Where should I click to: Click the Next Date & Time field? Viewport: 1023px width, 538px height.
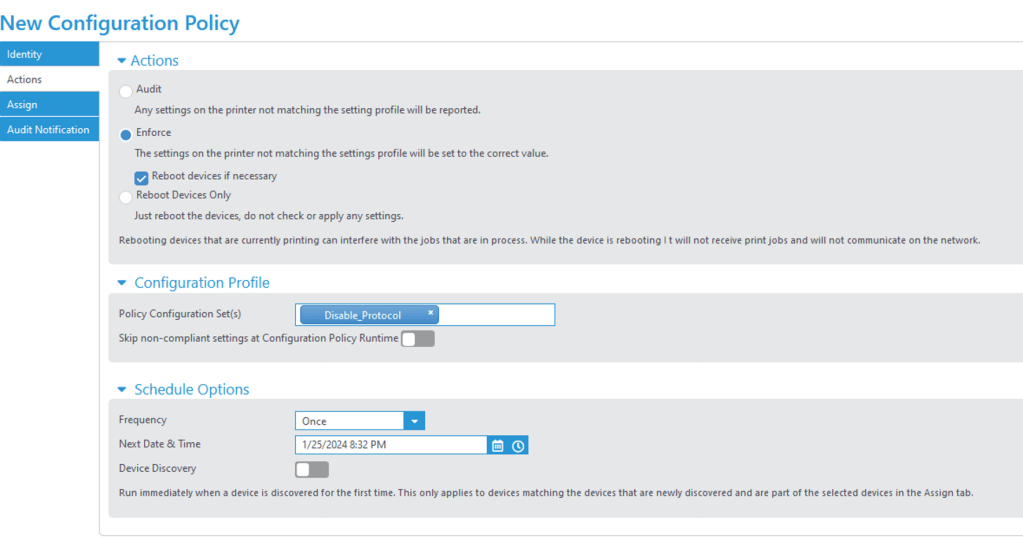[x=390, y=445]
